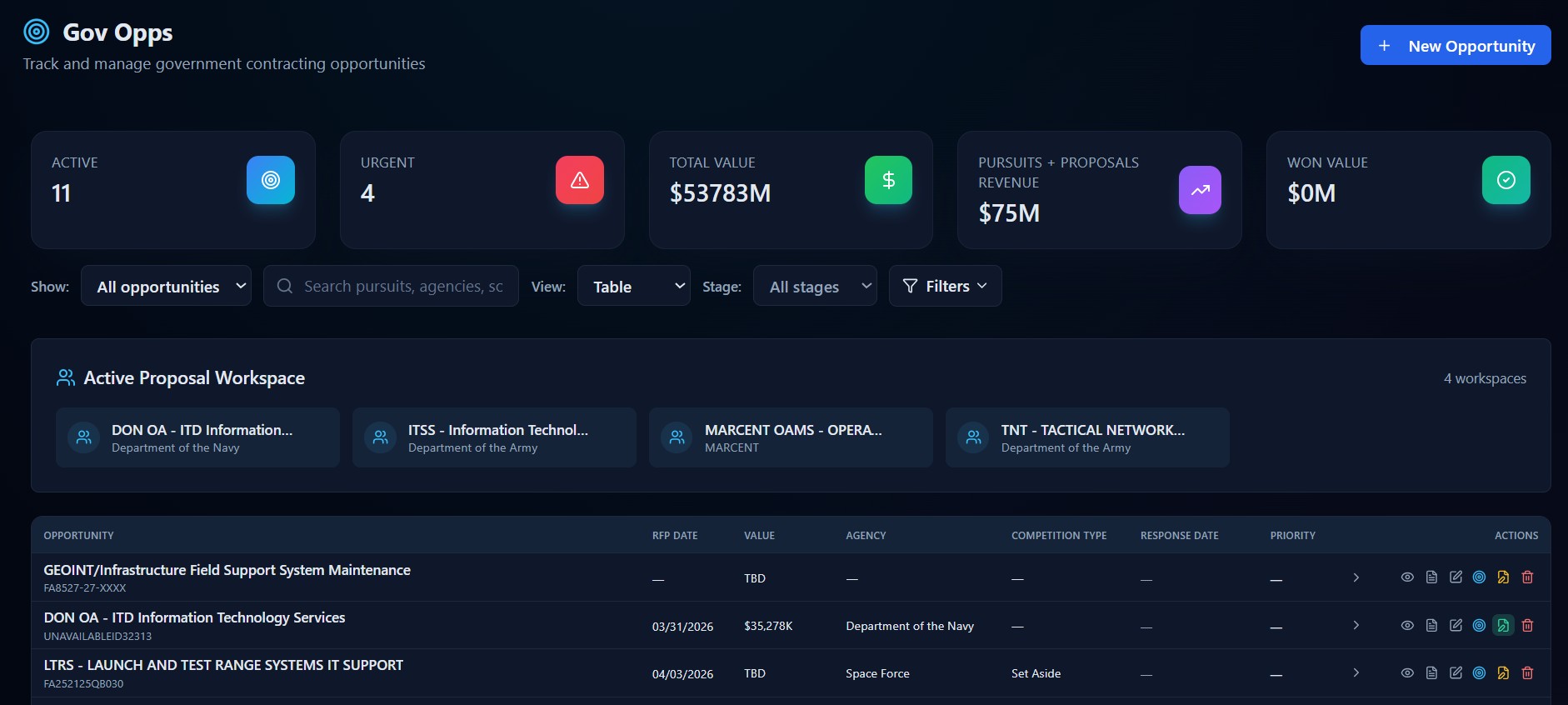The width and height of the screenshot is (1568, 705).
Task: Open the TNT - Tactical Network workspace
Action: click(x=1086, y=437)
